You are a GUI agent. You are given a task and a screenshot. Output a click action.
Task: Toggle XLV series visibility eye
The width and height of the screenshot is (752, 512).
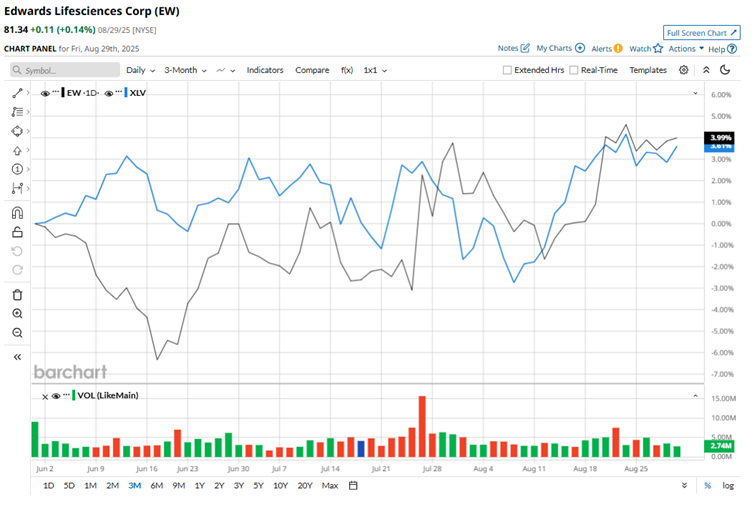click(109, 93)
